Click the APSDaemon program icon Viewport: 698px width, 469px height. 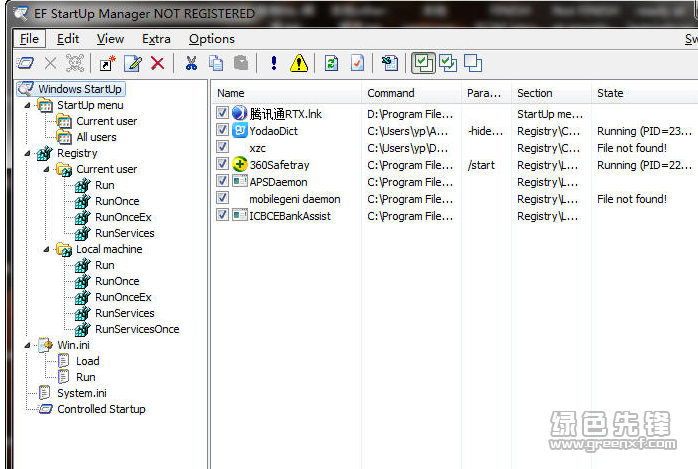tap(240, 181)
